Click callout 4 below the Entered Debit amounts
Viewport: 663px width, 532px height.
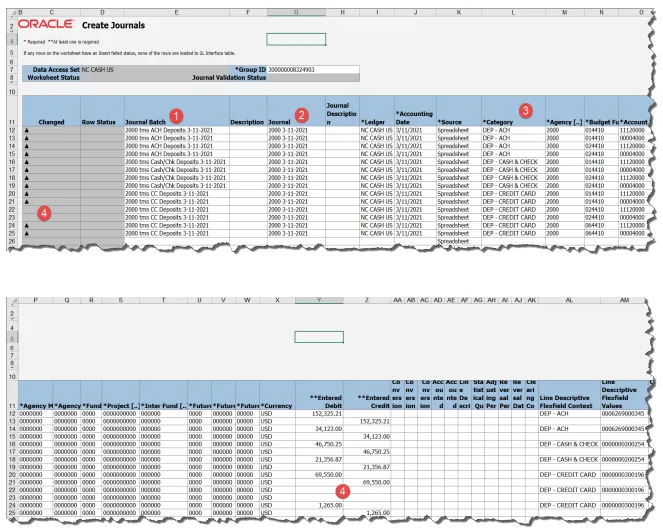pos(343,491)
